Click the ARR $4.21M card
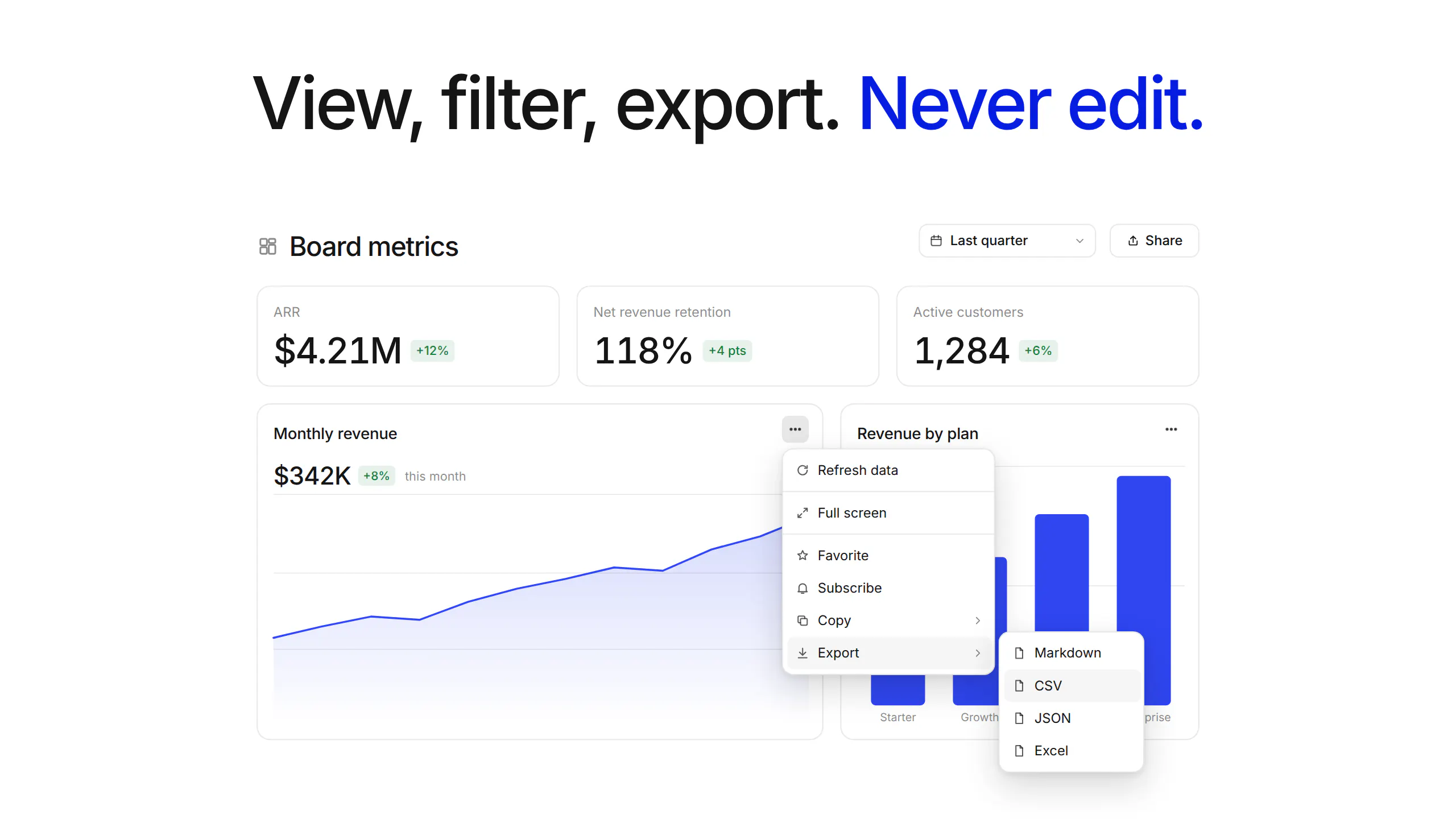Image resolution: width=1456 pixels, height=819 pixels. pos(408,336)
